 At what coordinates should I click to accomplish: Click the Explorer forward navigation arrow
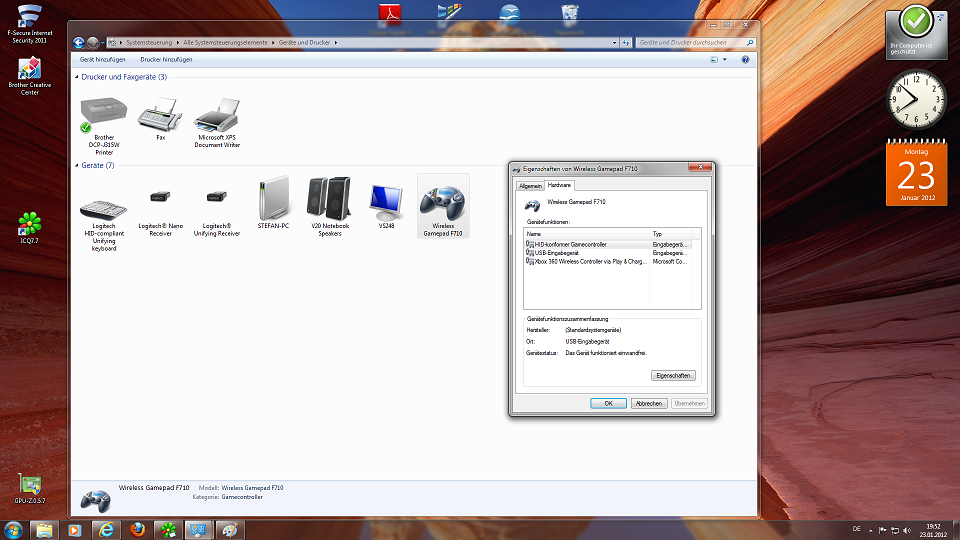point(92,42)
